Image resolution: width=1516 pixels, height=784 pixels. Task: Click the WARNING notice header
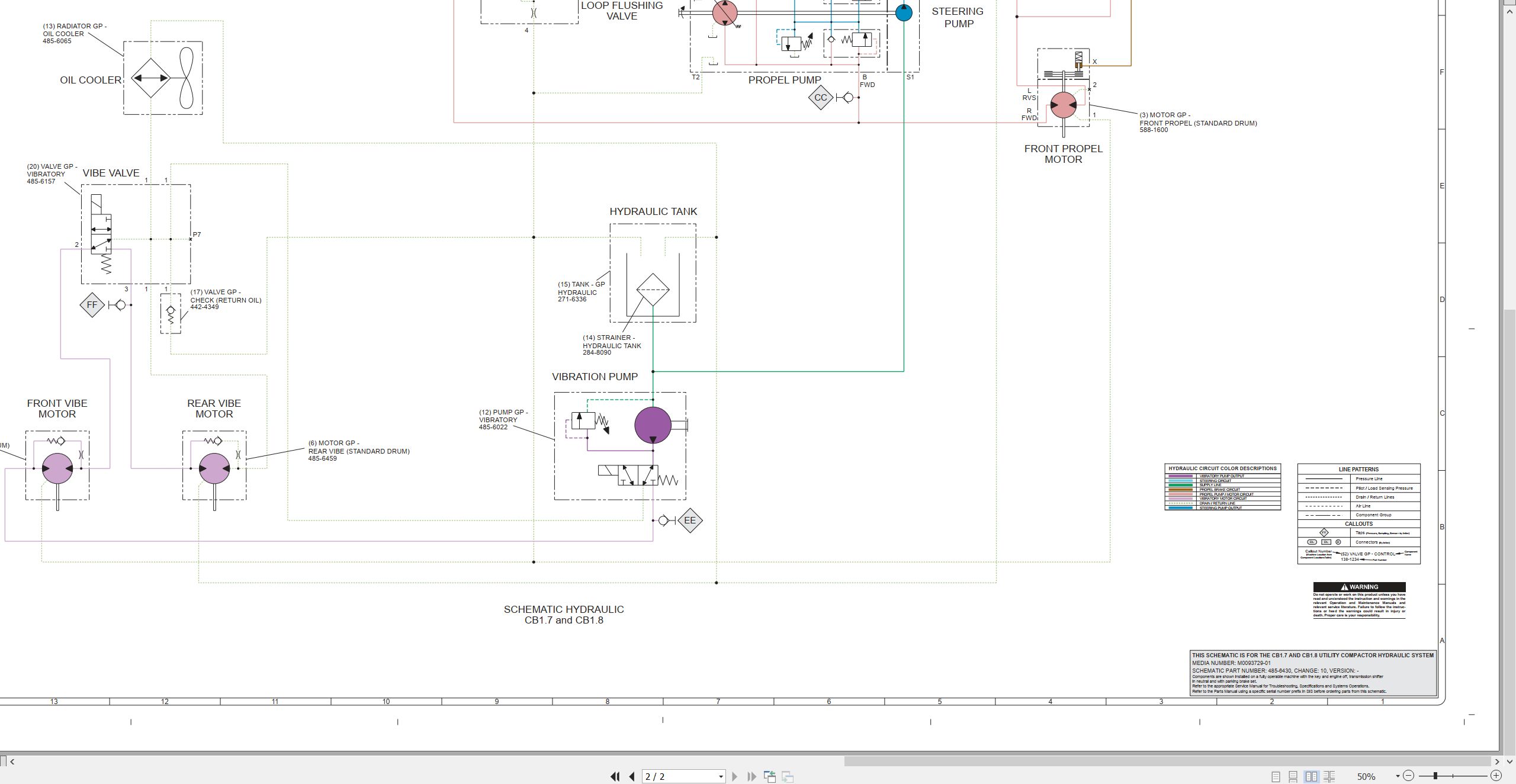(1359, 587)
